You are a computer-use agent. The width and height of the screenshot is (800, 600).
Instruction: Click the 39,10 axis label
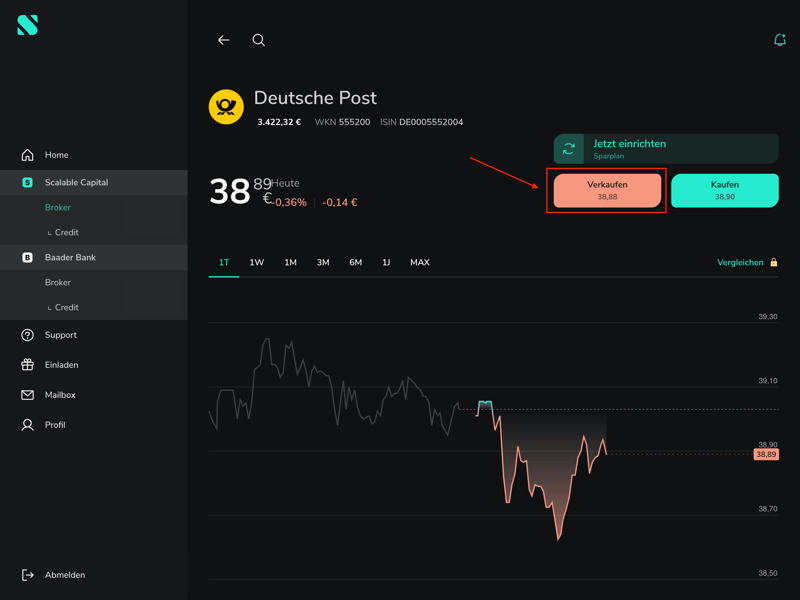(768, 381)
